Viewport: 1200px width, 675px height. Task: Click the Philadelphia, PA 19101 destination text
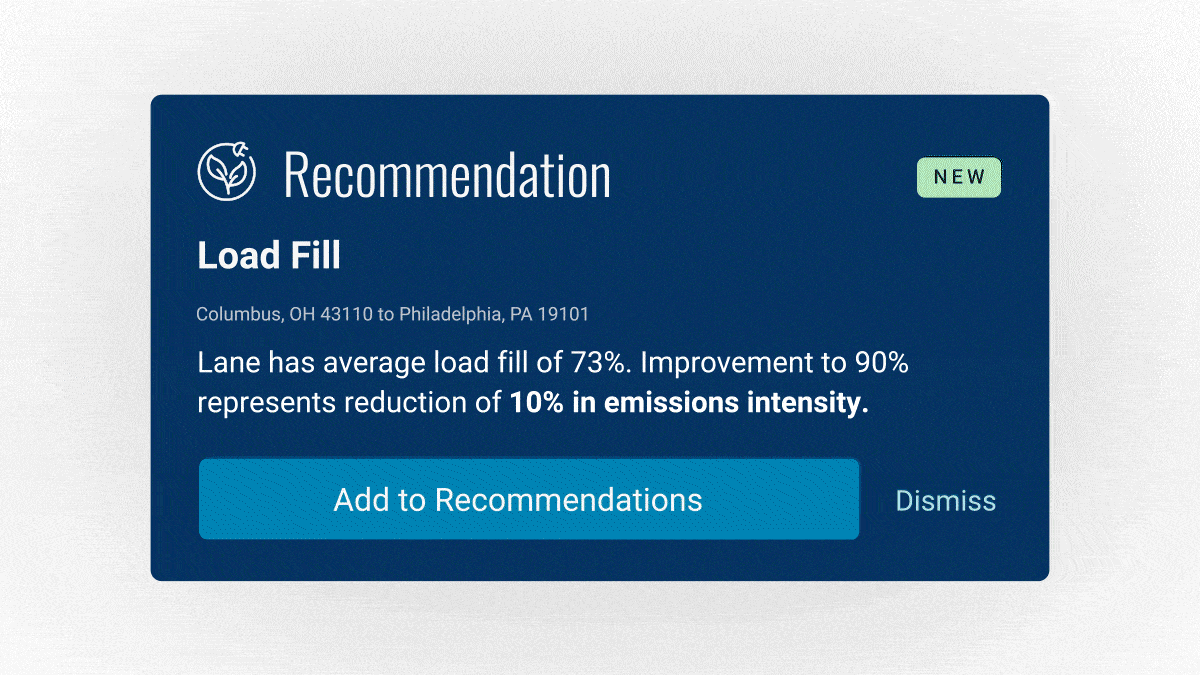pos(494,314)
